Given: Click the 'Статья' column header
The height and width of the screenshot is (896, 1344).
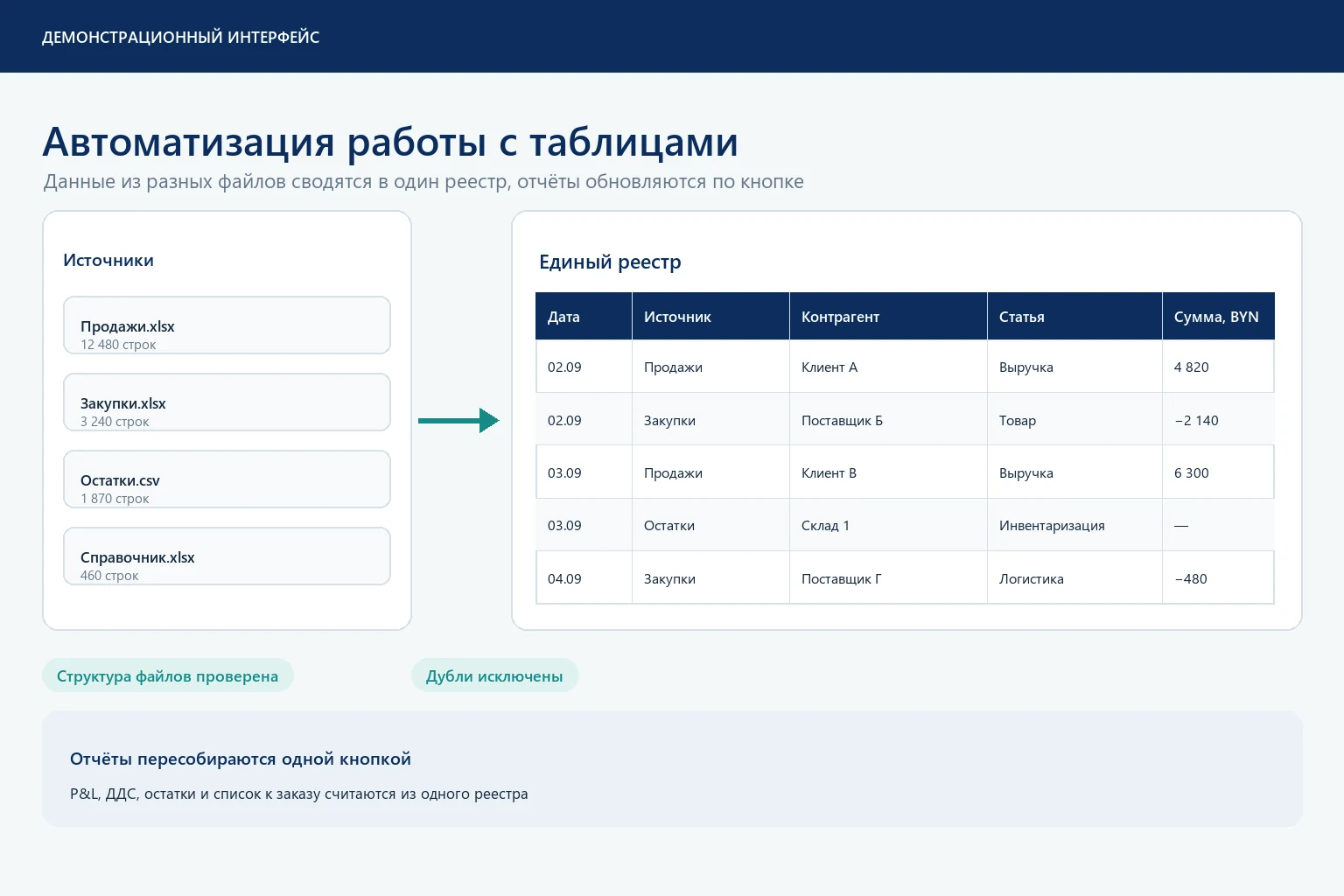Looking at the screenshot, I should point(1074,316).
